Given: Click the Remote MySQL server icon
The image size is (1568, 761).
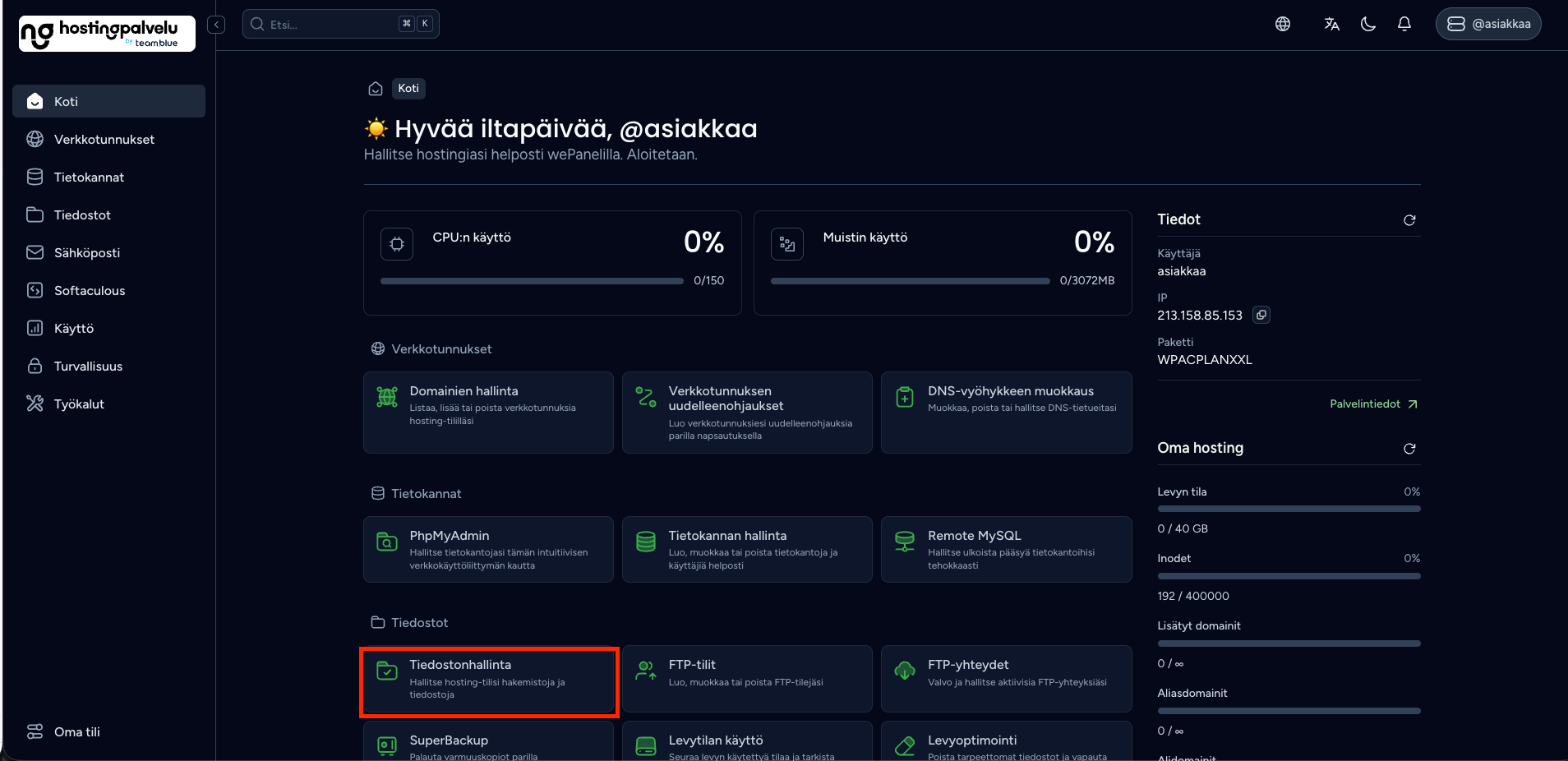Looking at the screenshot, I should coord(905,542).
